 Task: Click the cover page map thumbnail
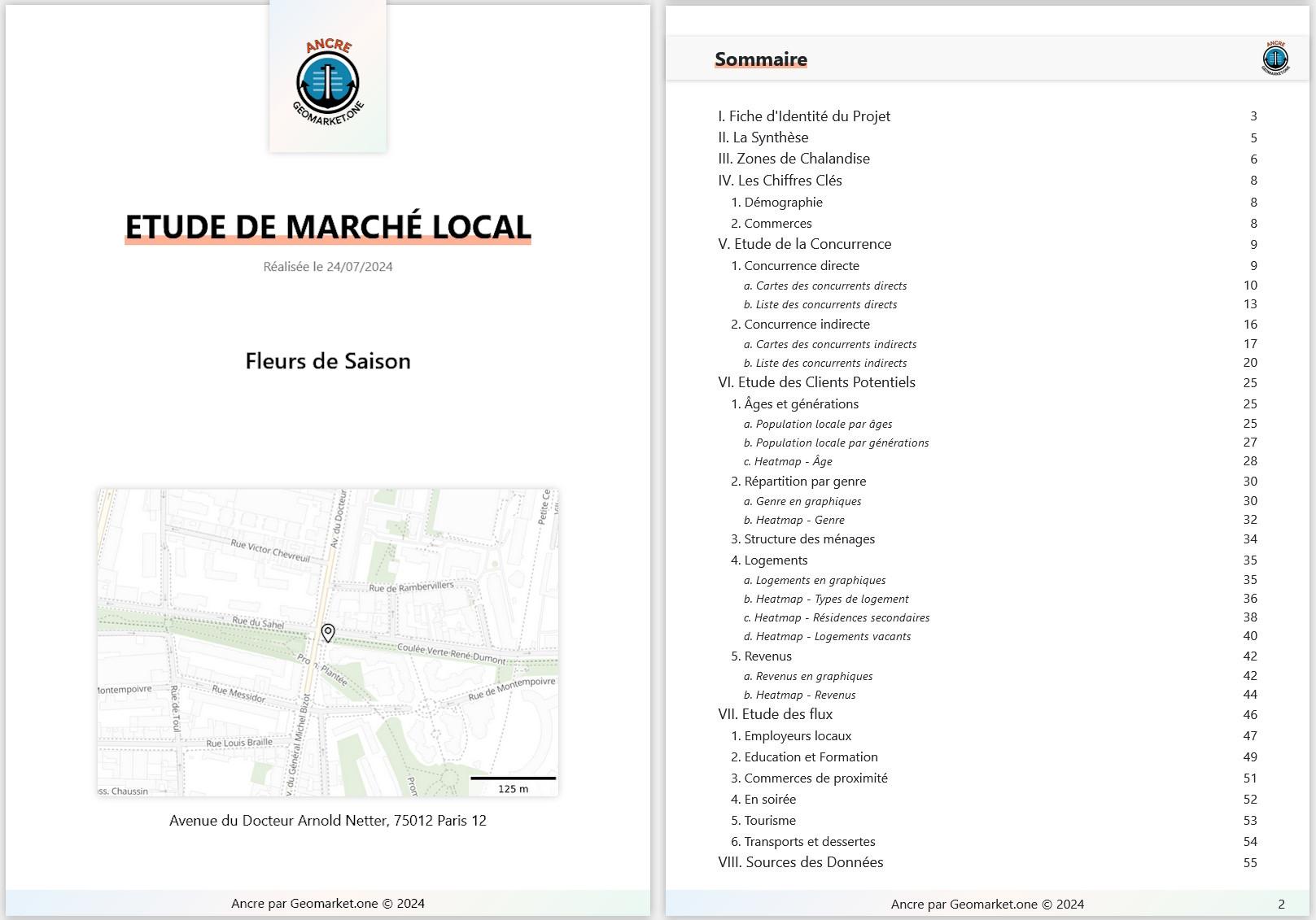point(328,642)
